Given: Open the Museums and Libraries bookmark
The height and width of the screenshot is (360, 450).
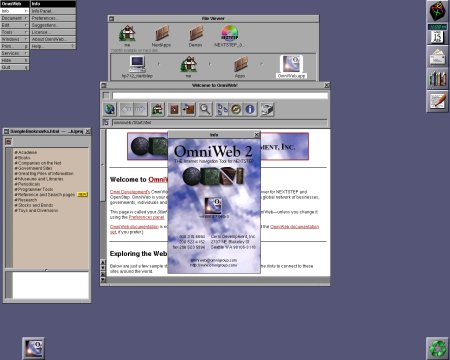Looking at the screenshot, I should coord(39,179).
